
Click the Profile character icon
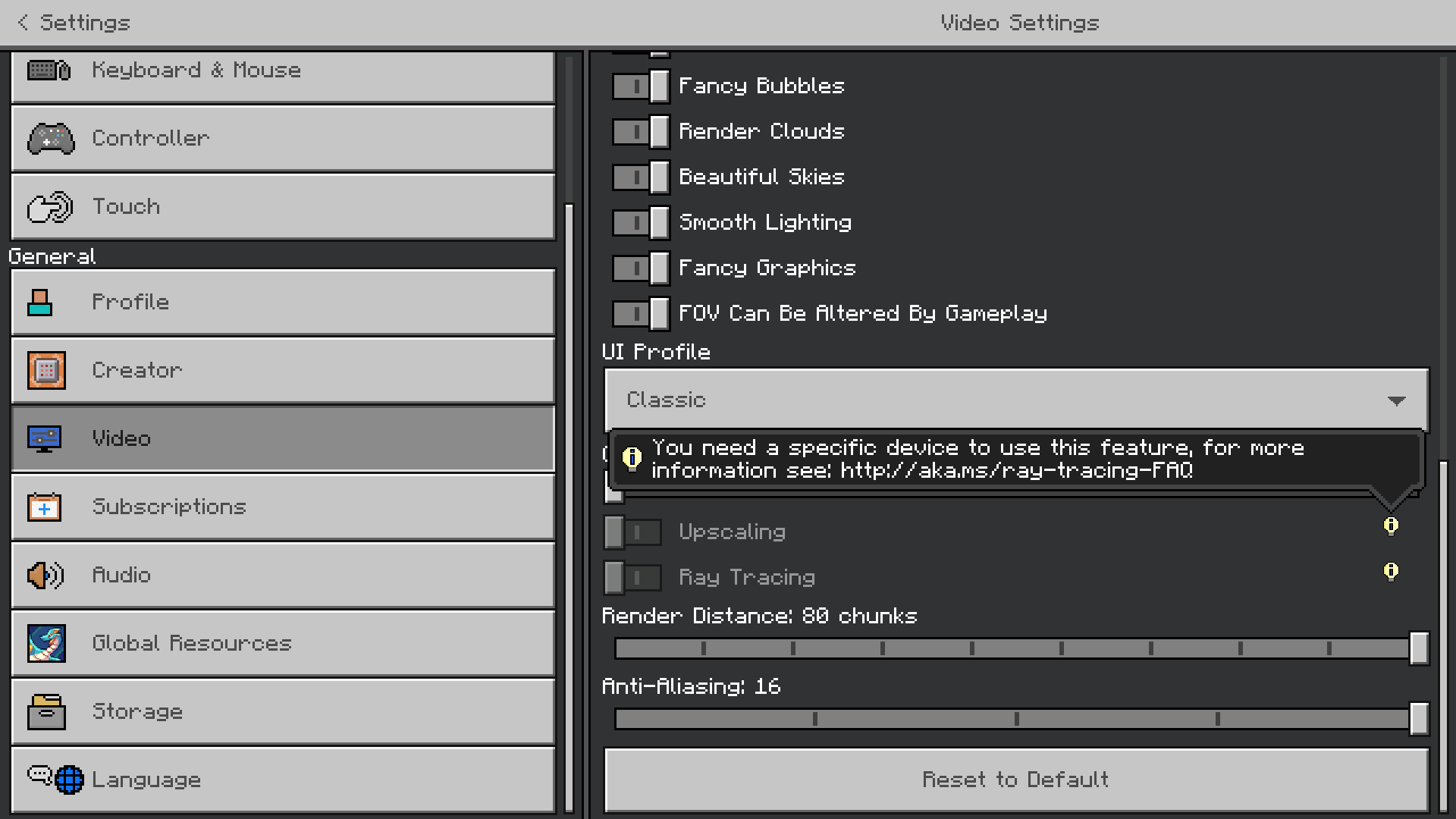pos(40,303)
